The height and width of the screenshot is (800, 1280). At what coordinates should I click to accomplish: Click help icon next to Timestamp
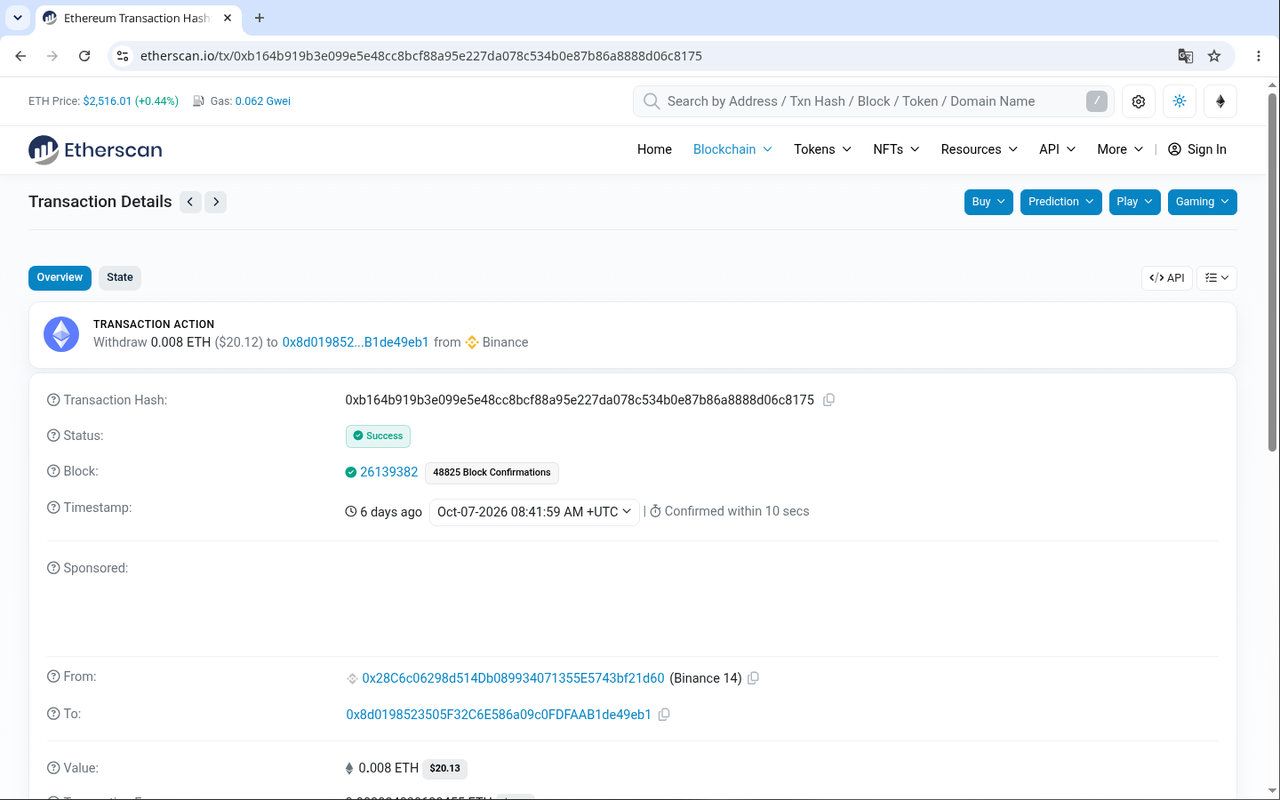[x=54, y=508]
